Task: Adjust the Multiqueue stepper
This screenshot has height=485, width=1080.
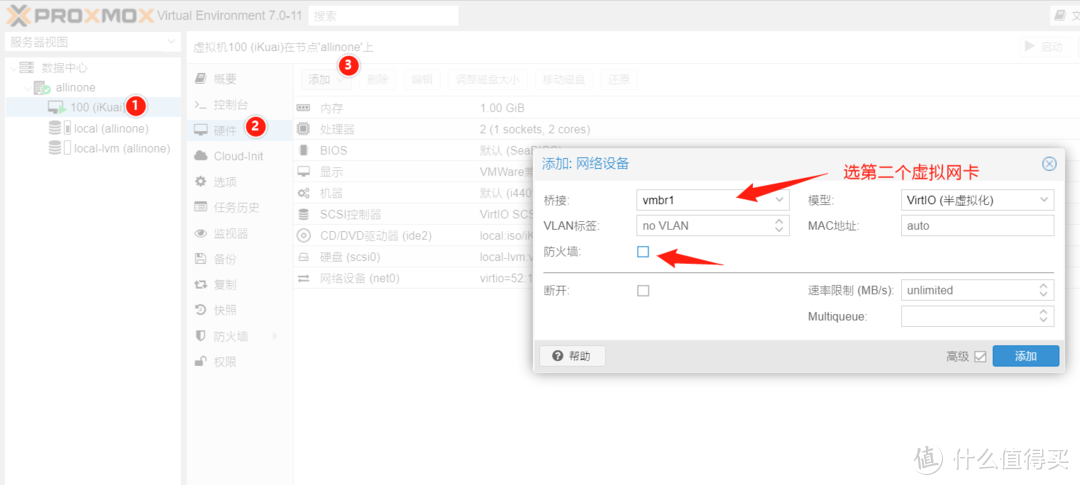Action: click(1043, 316)
